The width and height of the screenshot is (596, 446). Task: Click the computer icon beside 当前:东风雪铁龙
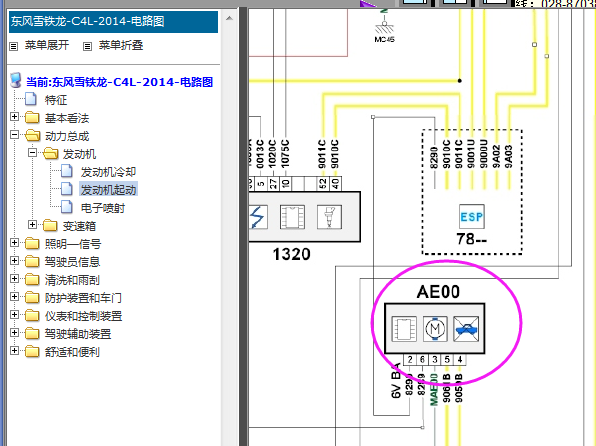tap(16, 80)
